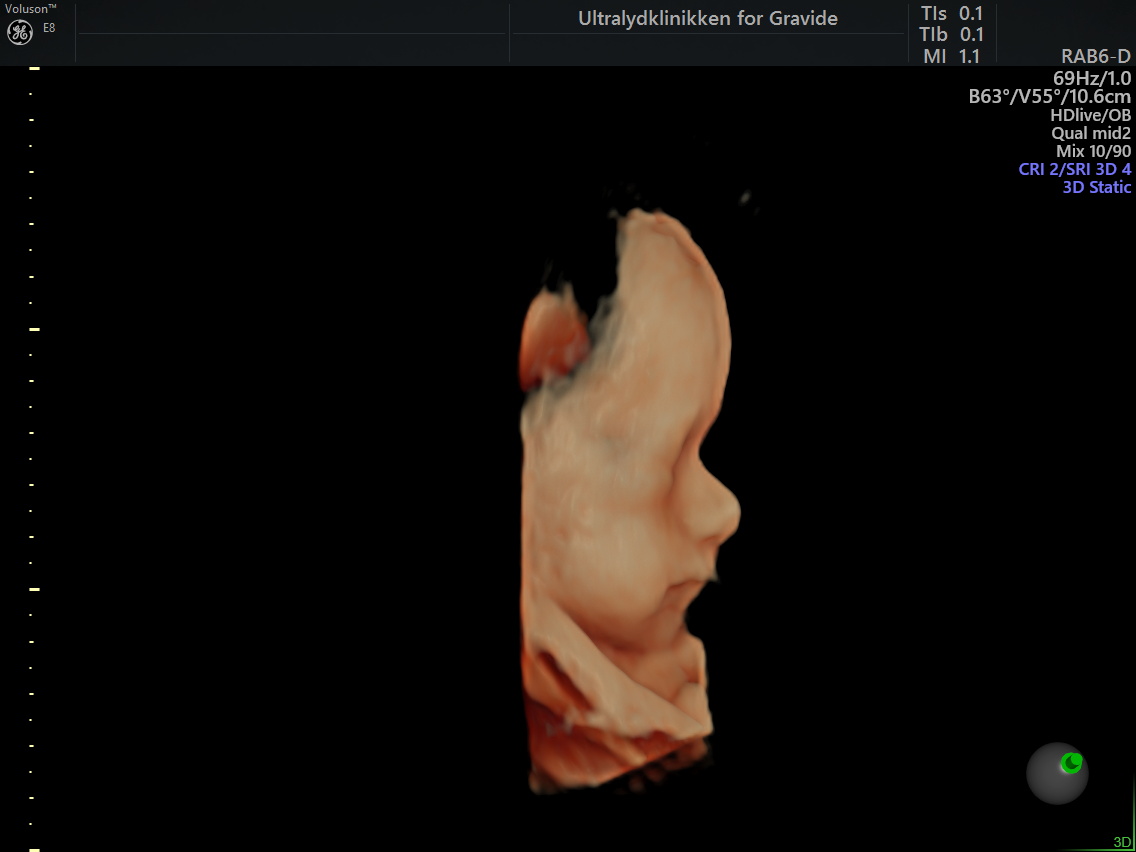
Task: Select the 'Ultralydklinikken for Gravide' header text
Action: (x=708, y=19)
